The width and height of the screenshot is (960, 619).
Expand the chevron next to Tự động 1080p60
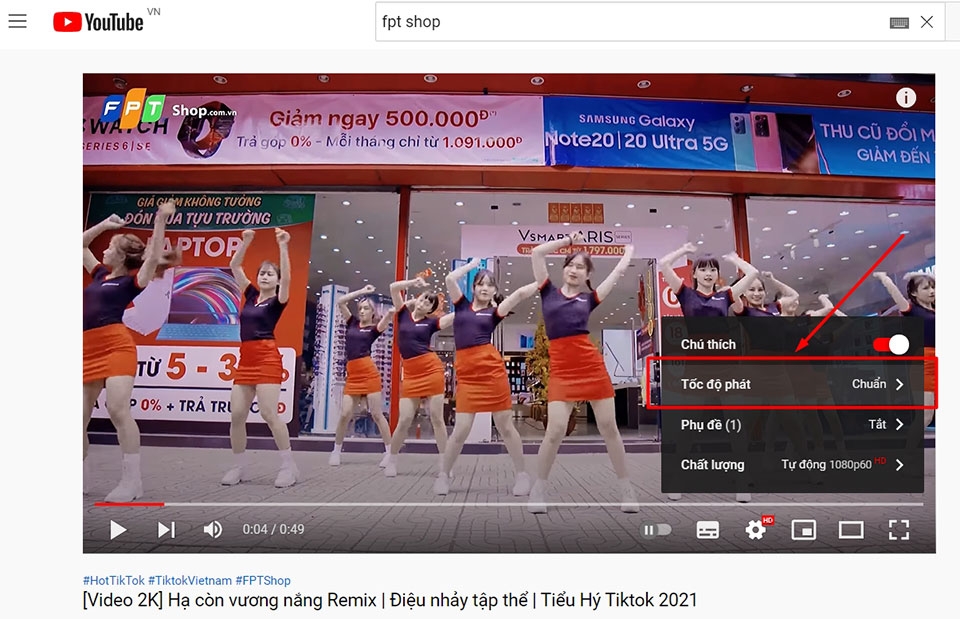(x=899, y=465)
